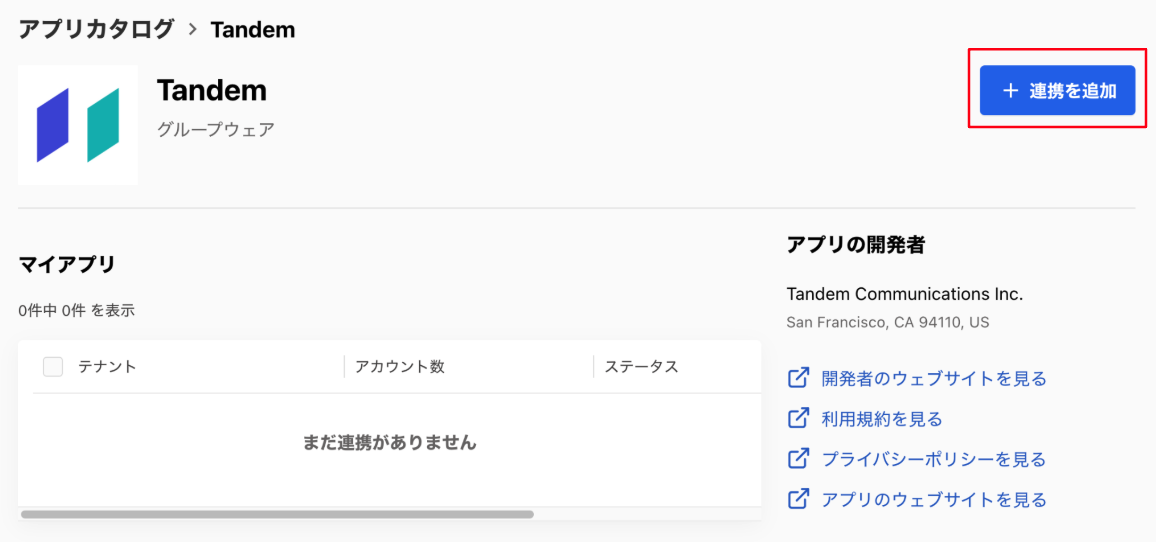This screenshot has height=542, width=1156.
Task: Open アプリのウェブサイトを見る link
Action: coord(934,499)
